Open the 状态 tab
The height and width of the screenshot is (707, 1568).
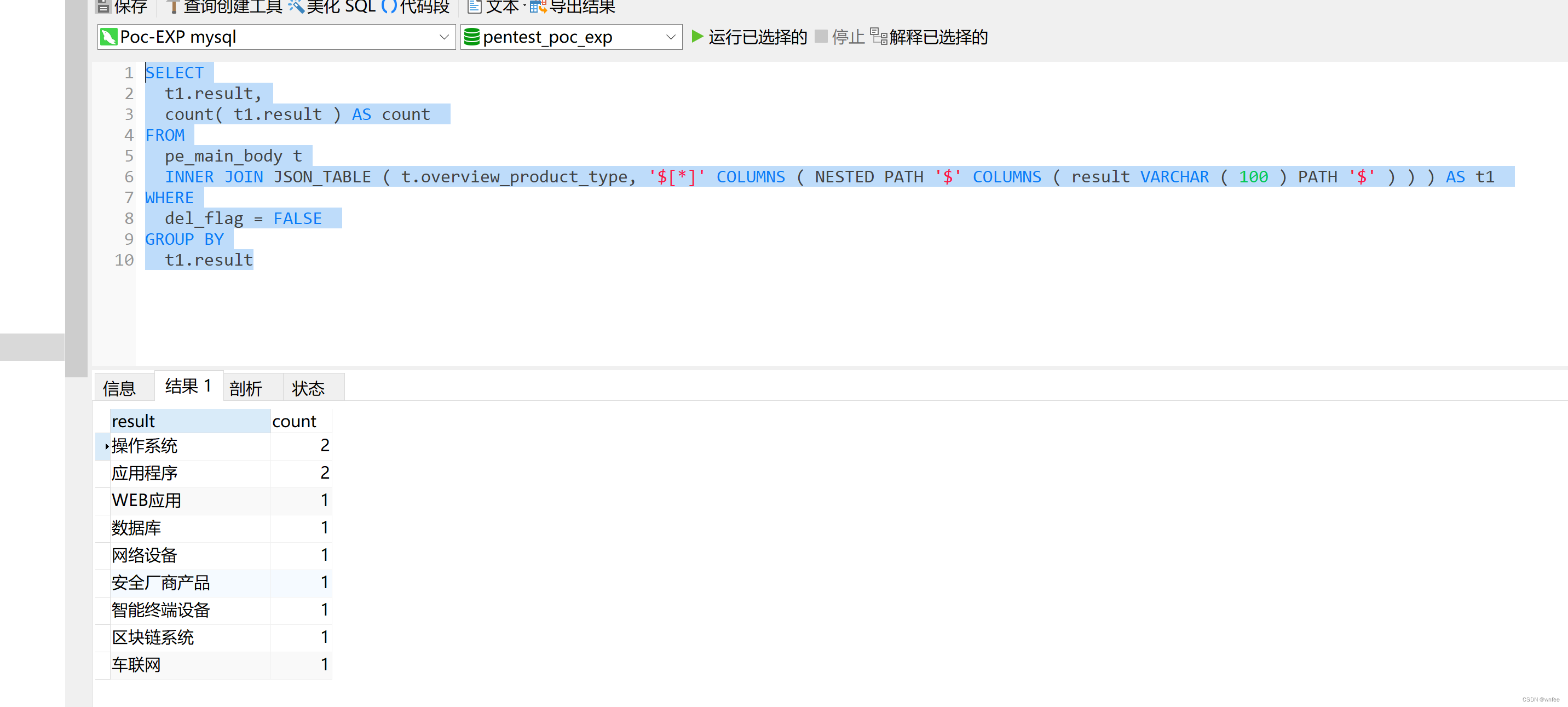pyautogui.click(x=308, y=388)
